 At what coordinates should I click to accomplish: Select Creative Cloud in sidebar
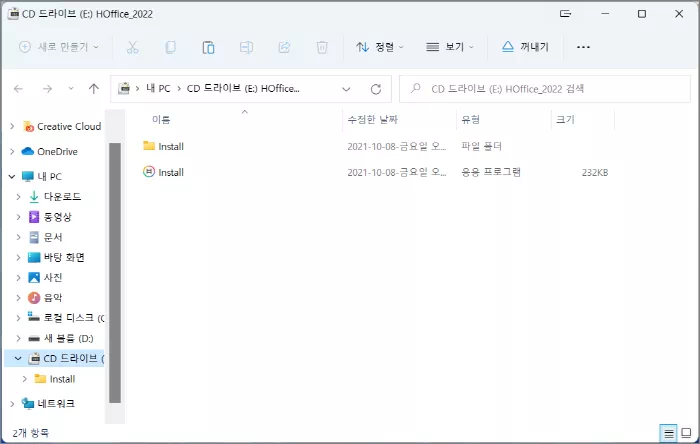click(69, 127)
